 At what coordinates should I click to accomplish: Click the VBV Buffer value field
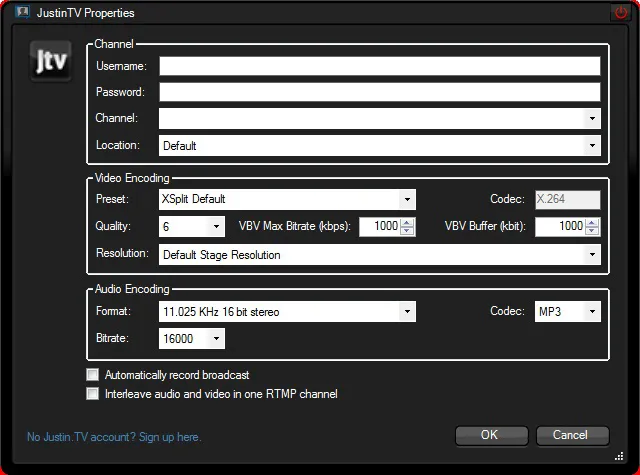click(x=560, y=226)
